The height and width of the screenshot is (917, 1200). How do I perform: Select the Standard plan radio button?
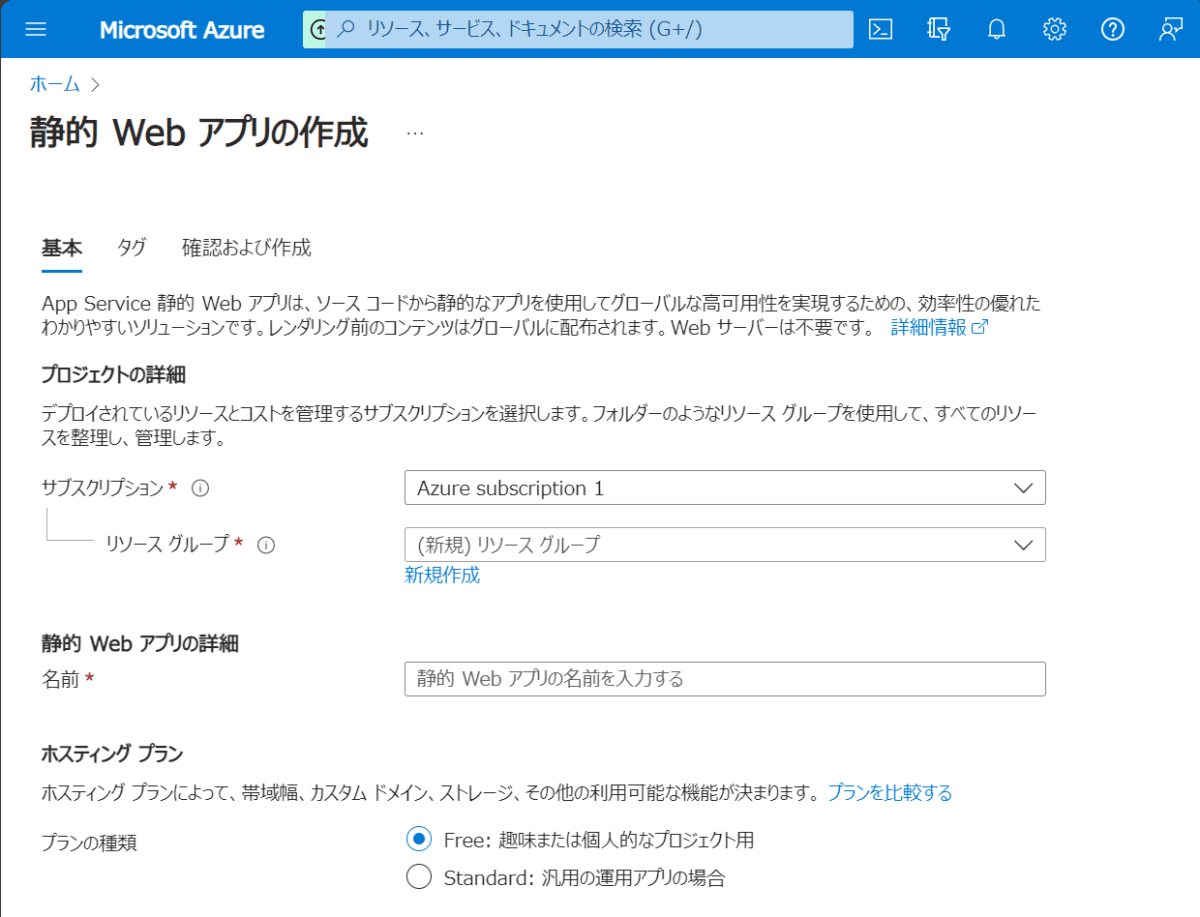click(419, 878)
